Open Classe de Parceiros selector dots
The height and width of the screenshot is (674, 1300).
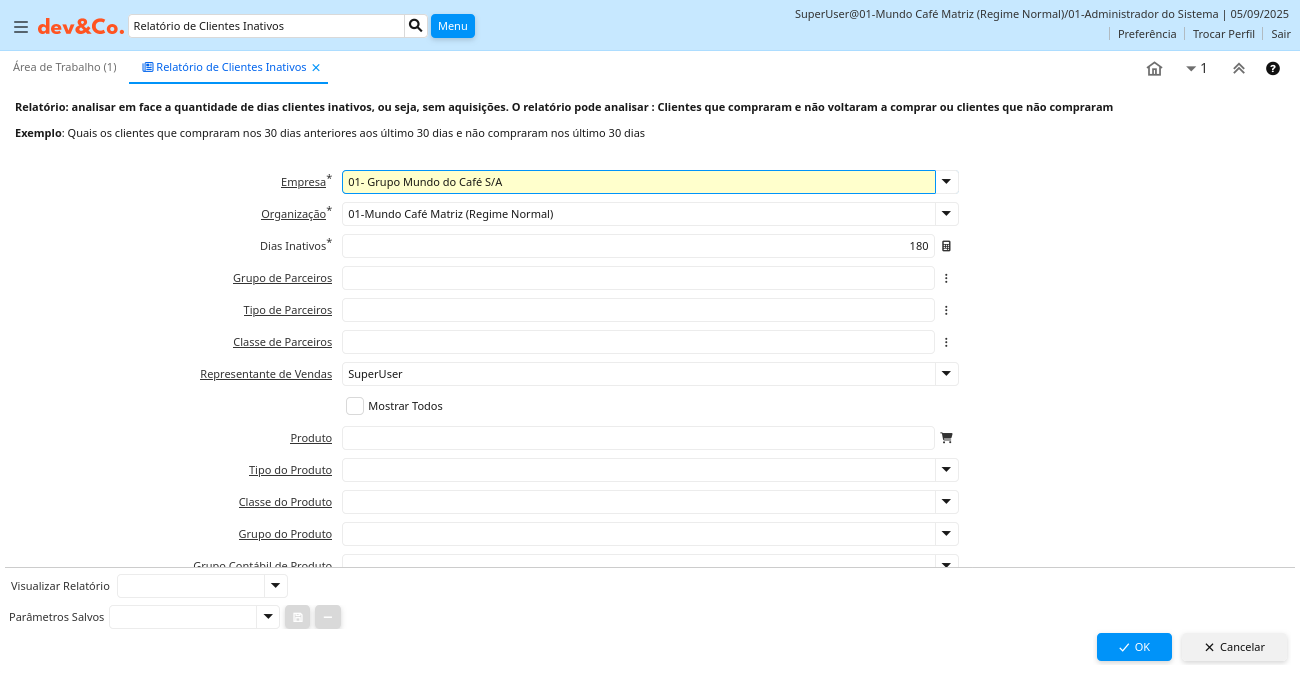[946, 342]
